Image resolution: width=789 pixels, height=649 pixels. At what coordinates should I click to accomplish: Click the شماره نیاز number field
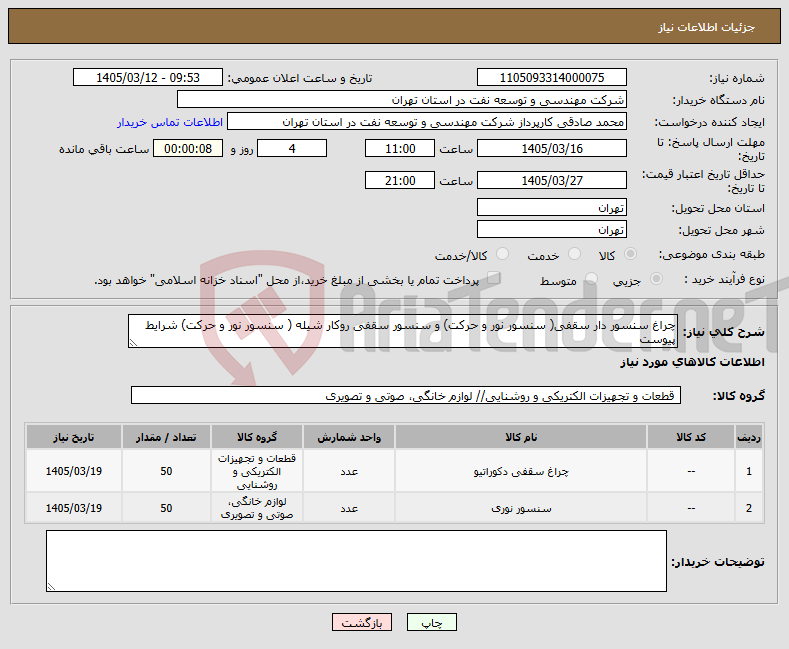(551, 77)
